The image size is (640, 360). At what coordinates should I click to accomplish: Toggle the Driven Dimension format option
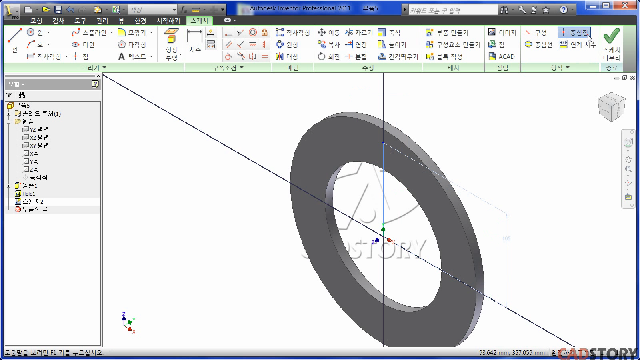(x=577, y=44)
